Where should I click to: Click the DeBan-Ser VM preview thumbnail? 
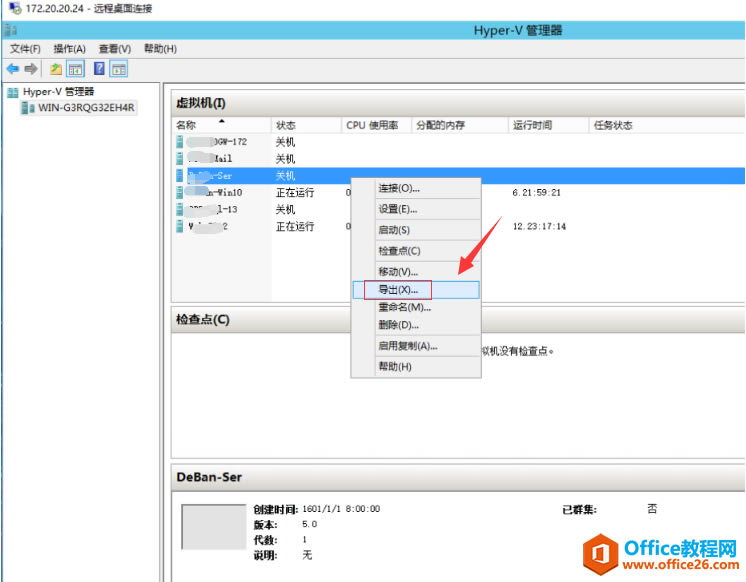tap(214, 527)
